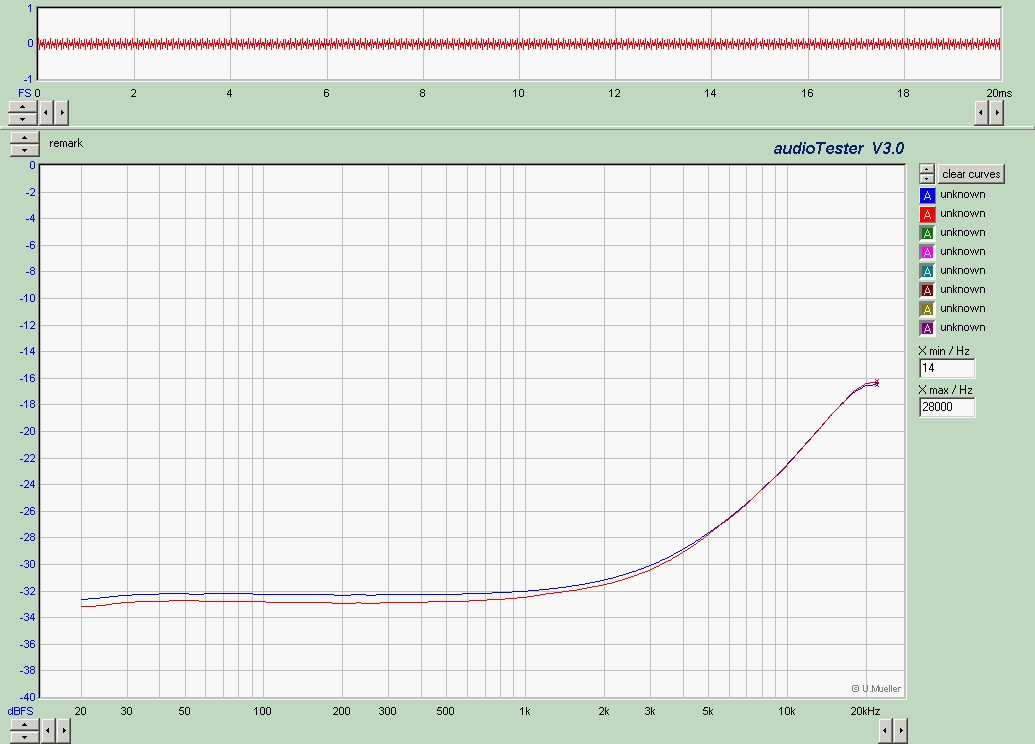Image resolution: width=1035 pixels, height=744 pixels.
Task: Toggle the blue curve A button
Action: point(927,196)
